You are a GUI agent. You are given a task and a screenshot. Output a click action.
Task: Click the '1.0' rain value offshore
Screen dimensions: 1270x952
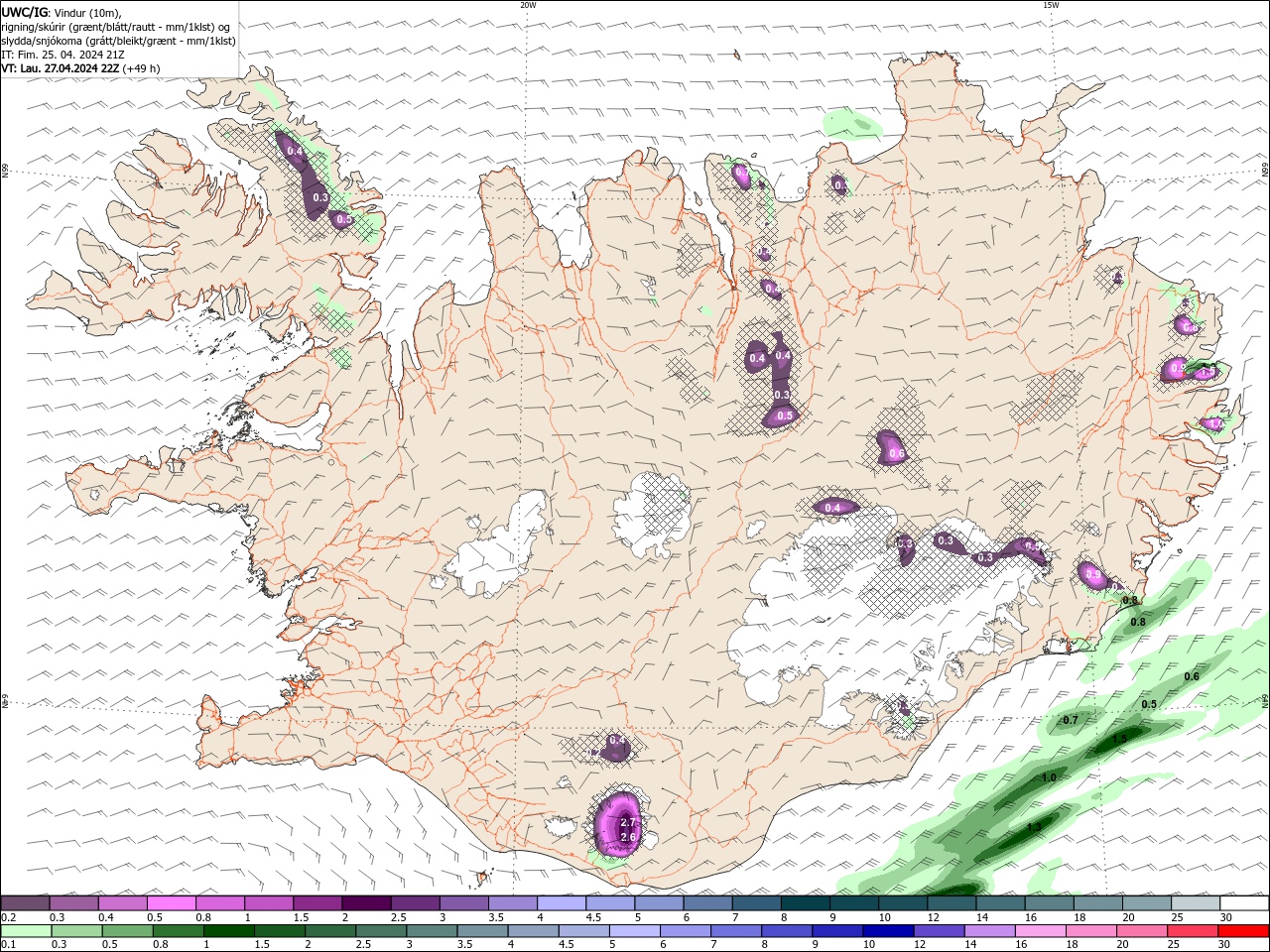(1049, 777)
